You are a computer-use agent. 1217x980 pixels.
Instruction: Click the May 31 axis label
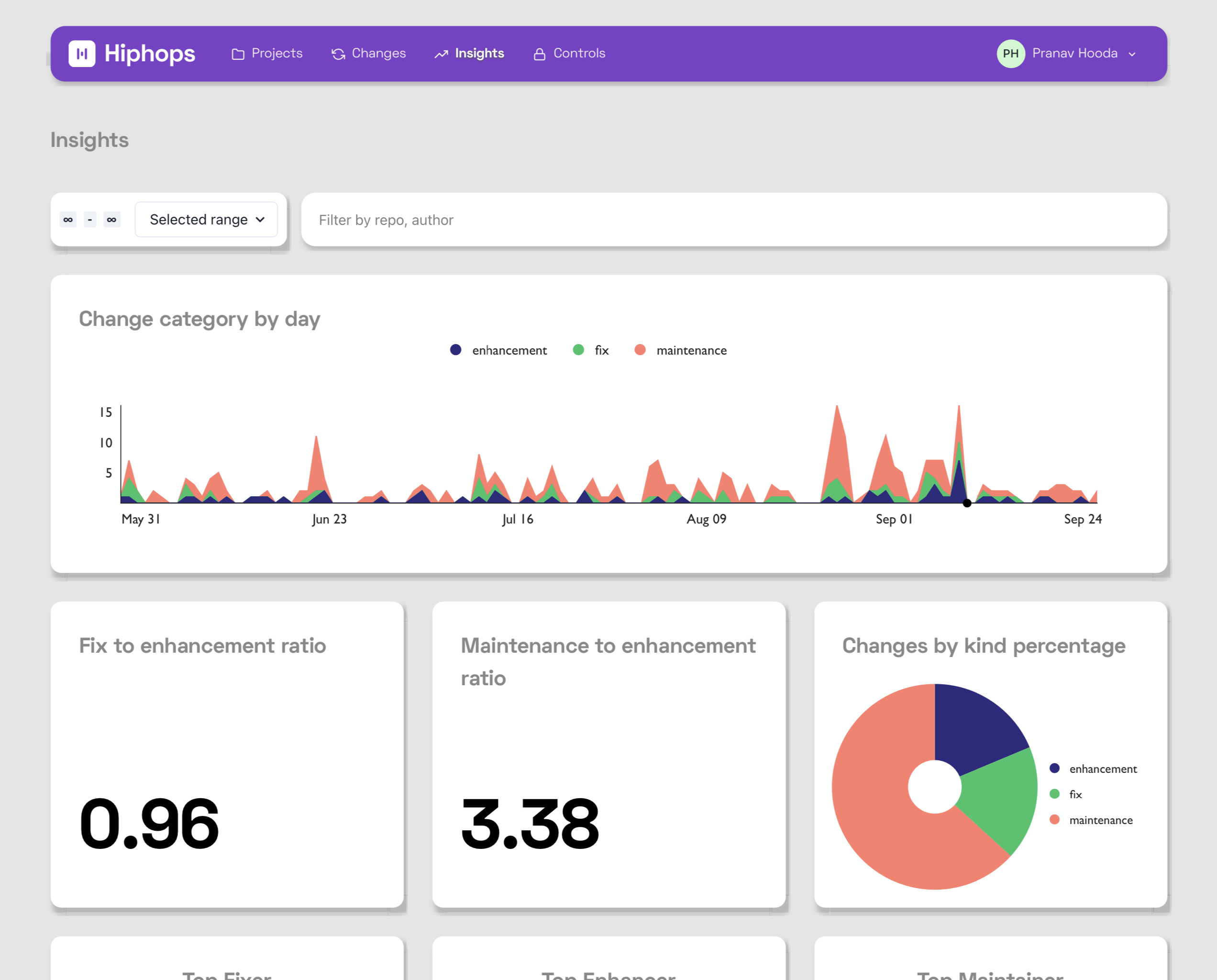point(141,519)
